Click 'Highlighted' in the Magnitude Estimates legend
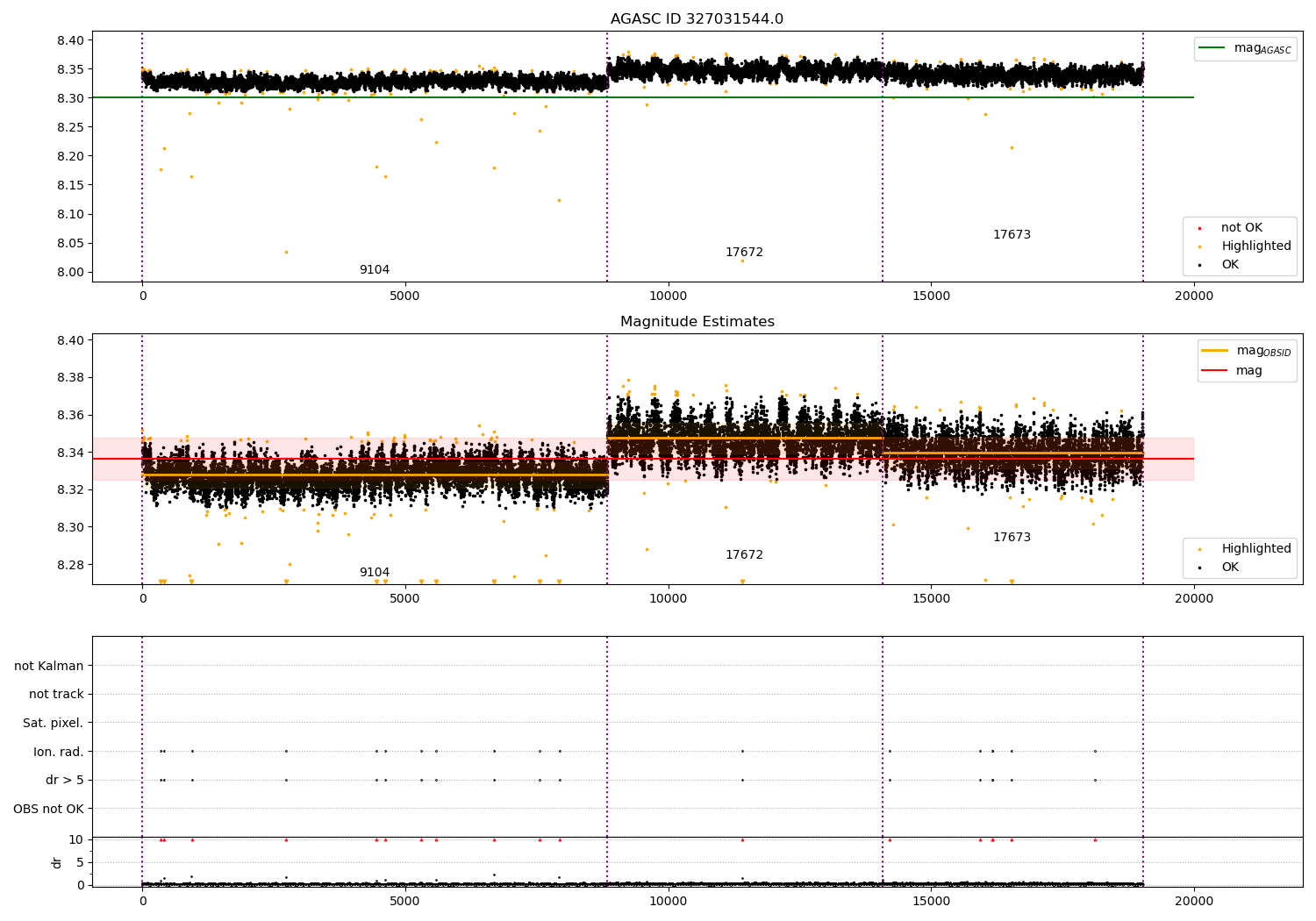 [1255, 549]
